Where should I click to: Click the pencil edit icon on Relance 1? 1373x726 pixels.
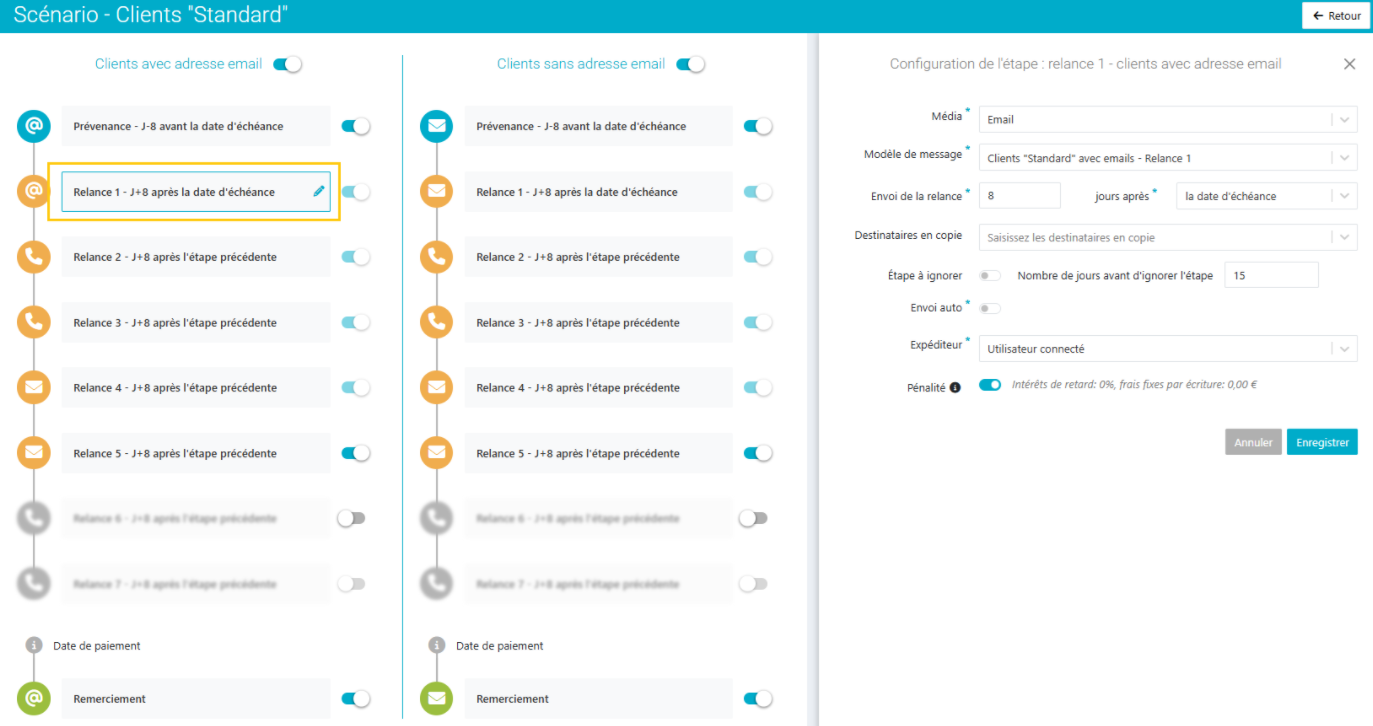pos(319,191)
